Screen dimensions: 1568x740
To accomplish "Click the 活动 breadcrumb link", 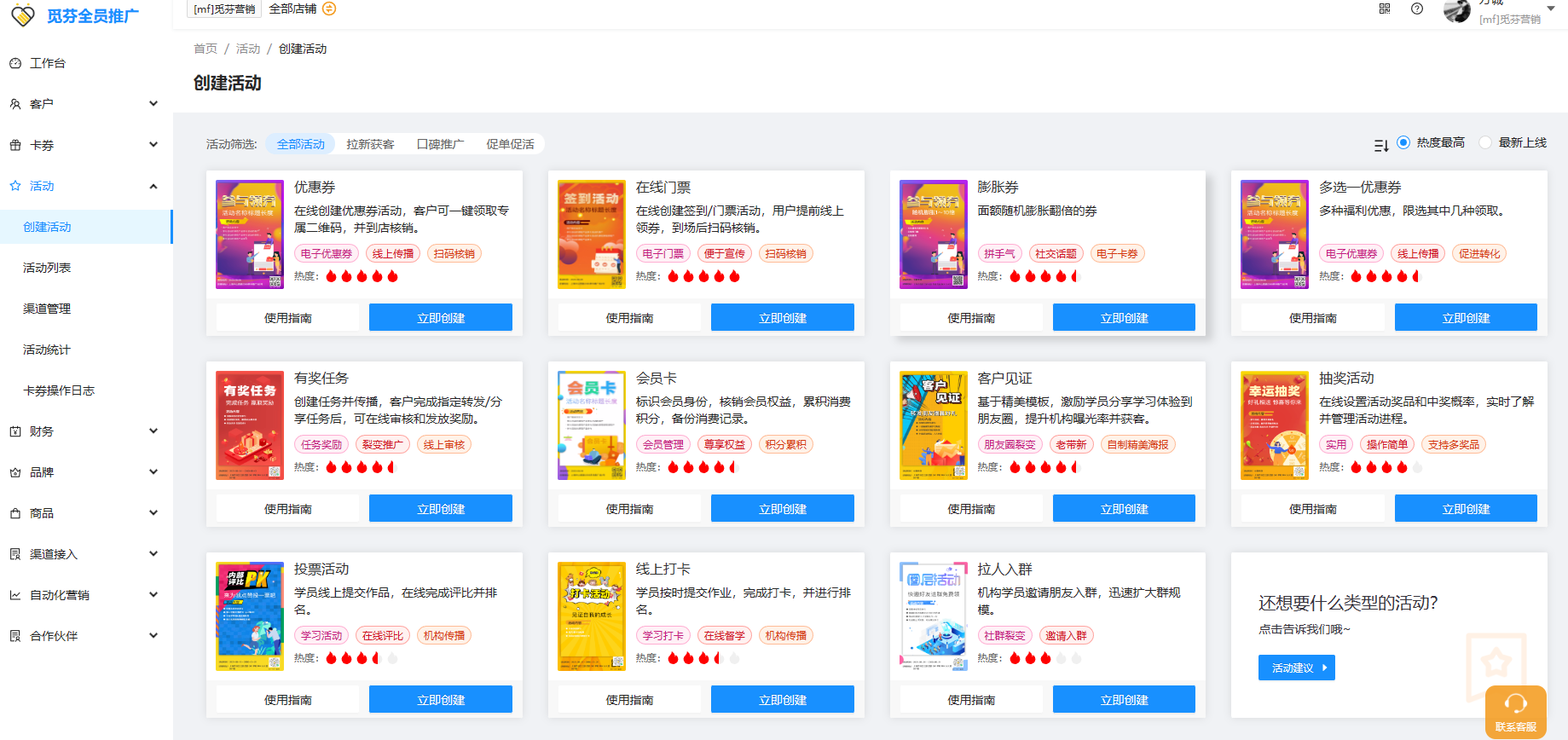I will coord(248,49).
